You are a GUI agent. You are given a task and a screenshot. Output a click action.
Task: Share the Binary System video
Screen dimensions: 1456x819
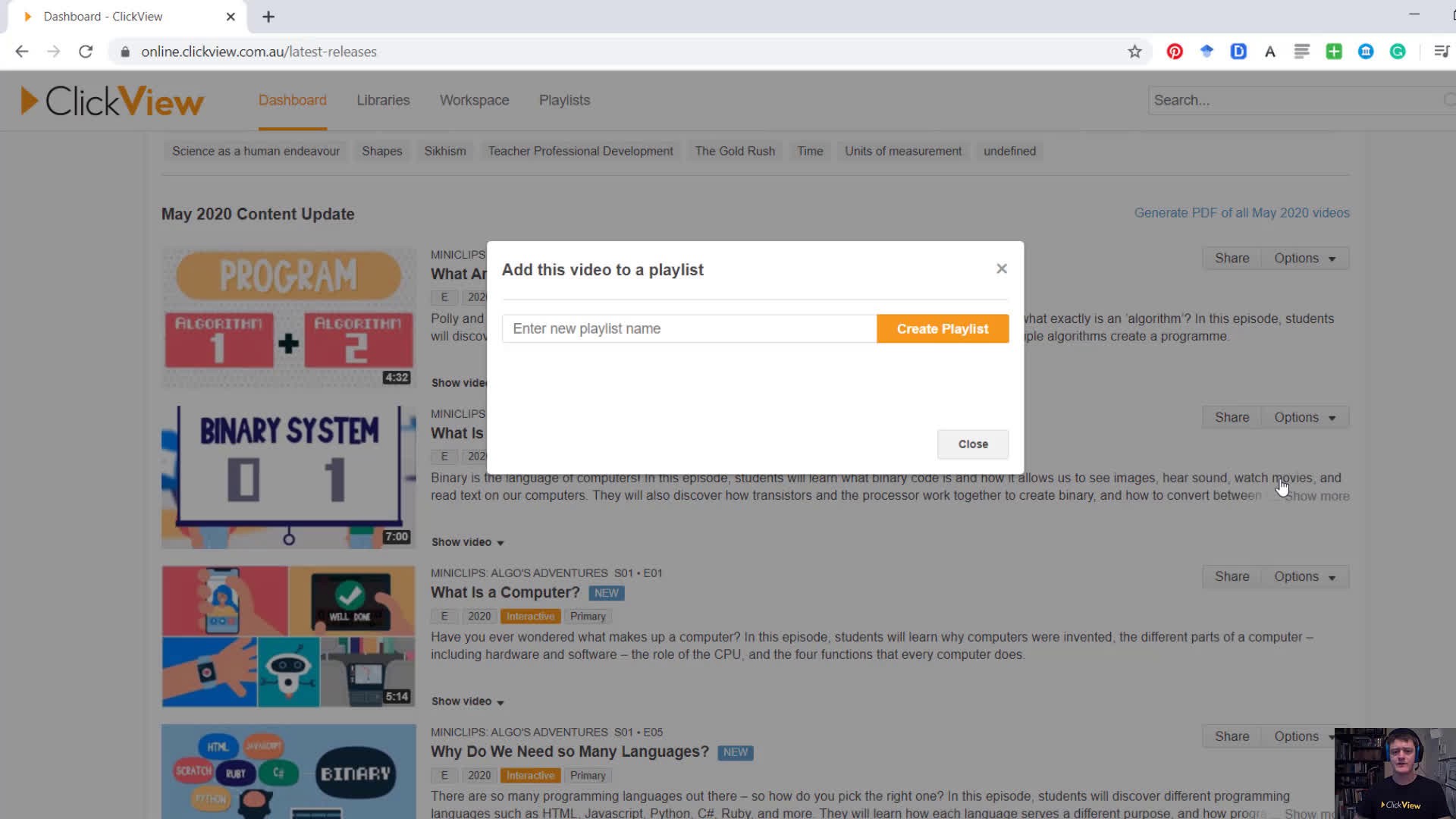[x=1232, y=417]
